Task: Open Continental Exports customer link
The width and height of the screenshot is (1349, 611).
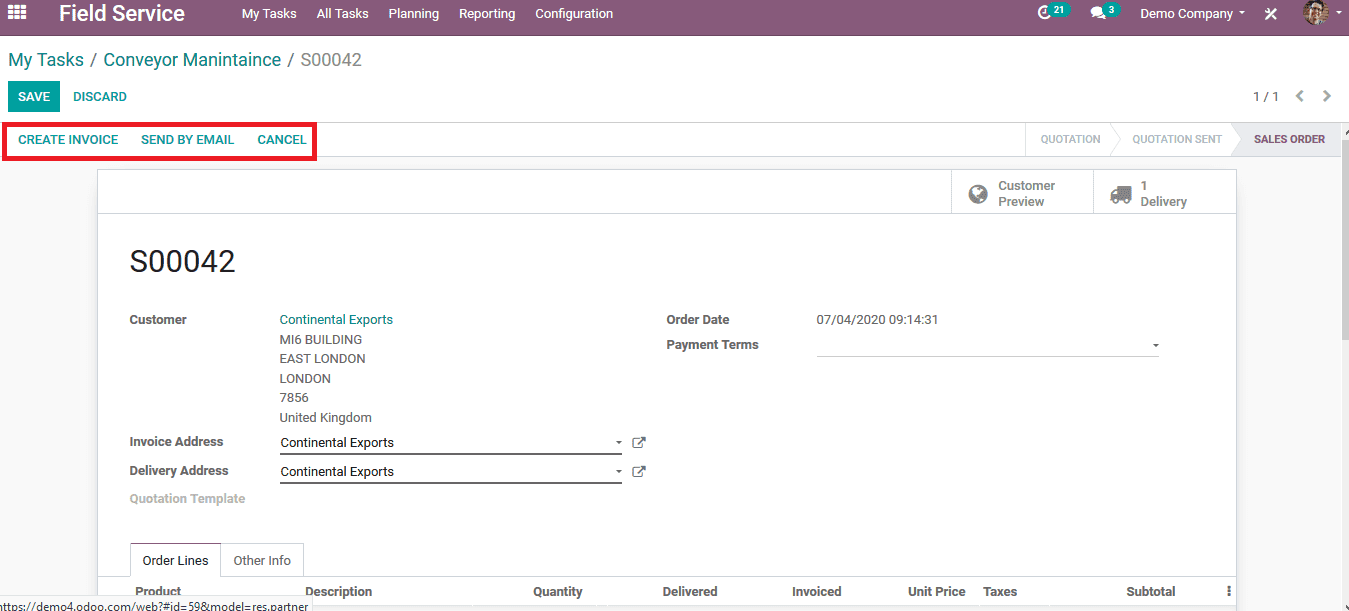Action: (x=336, y=320)
